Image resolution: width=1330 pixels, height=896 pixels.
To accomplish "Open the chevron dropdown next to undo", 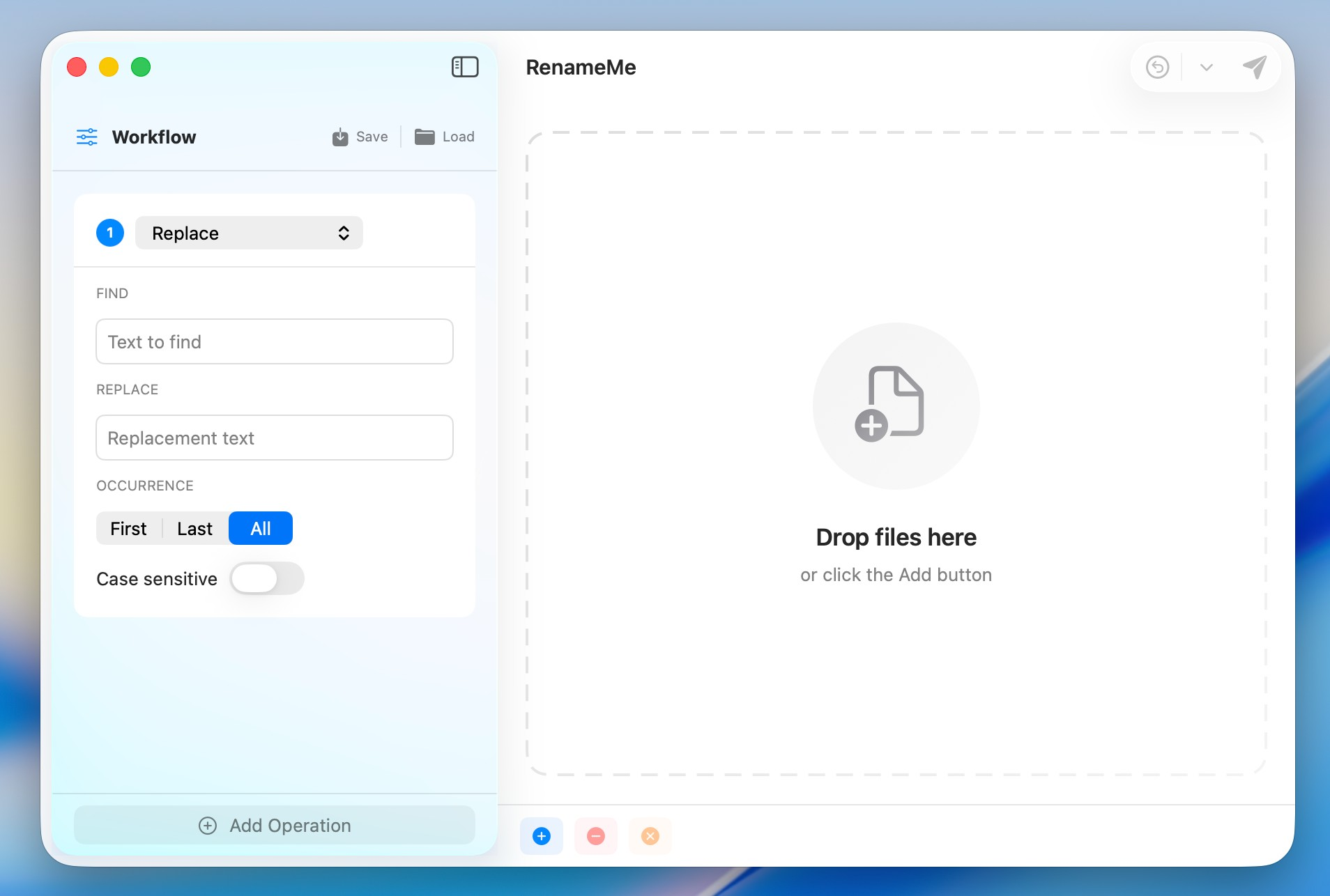I will tap(1205, 66).
